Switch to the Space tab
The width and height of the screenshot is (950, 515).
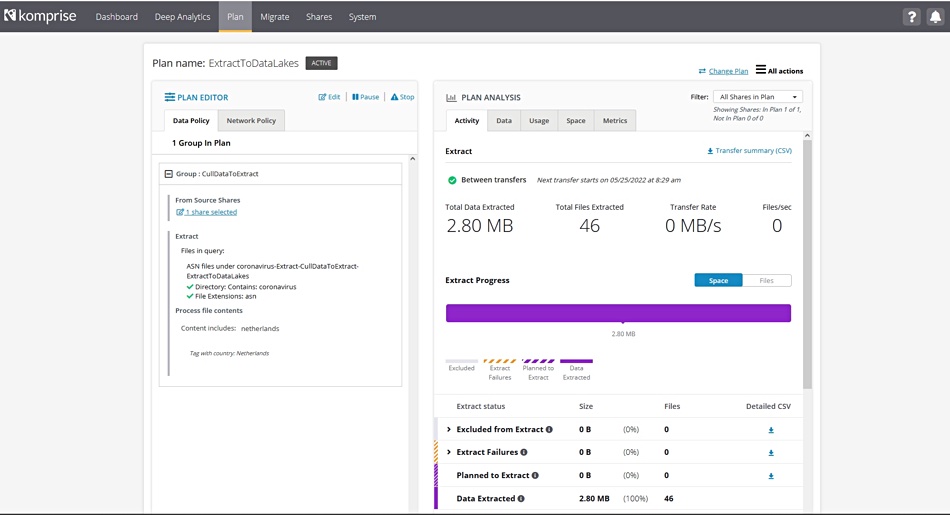(576, 121)
